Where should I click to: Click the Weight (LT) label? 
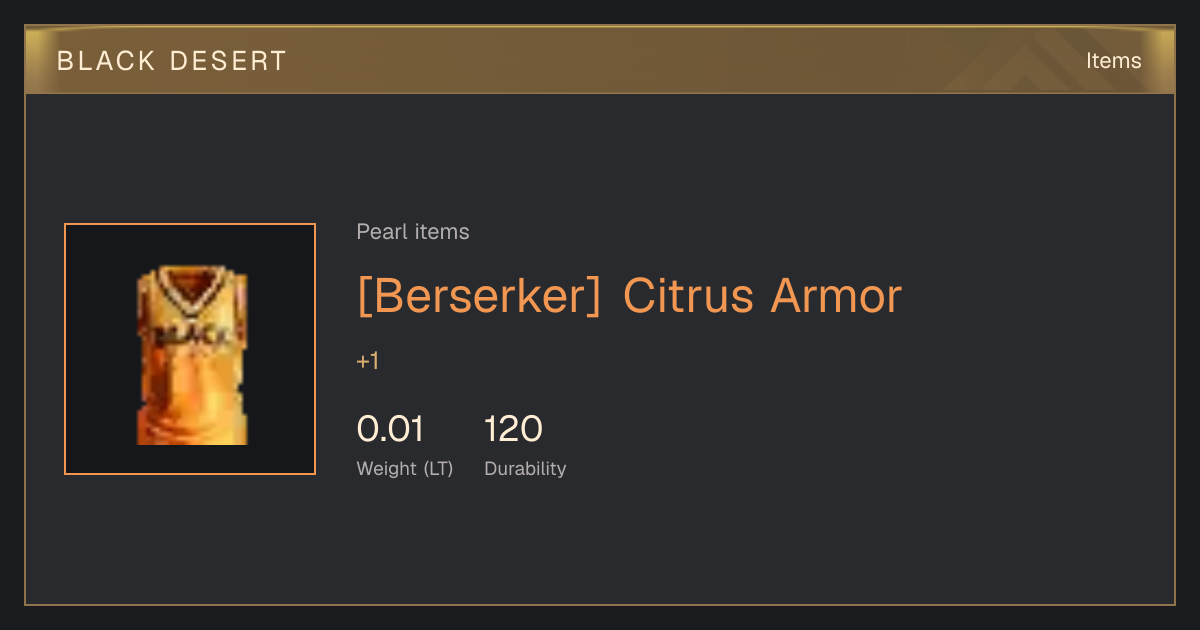[405, 469]
